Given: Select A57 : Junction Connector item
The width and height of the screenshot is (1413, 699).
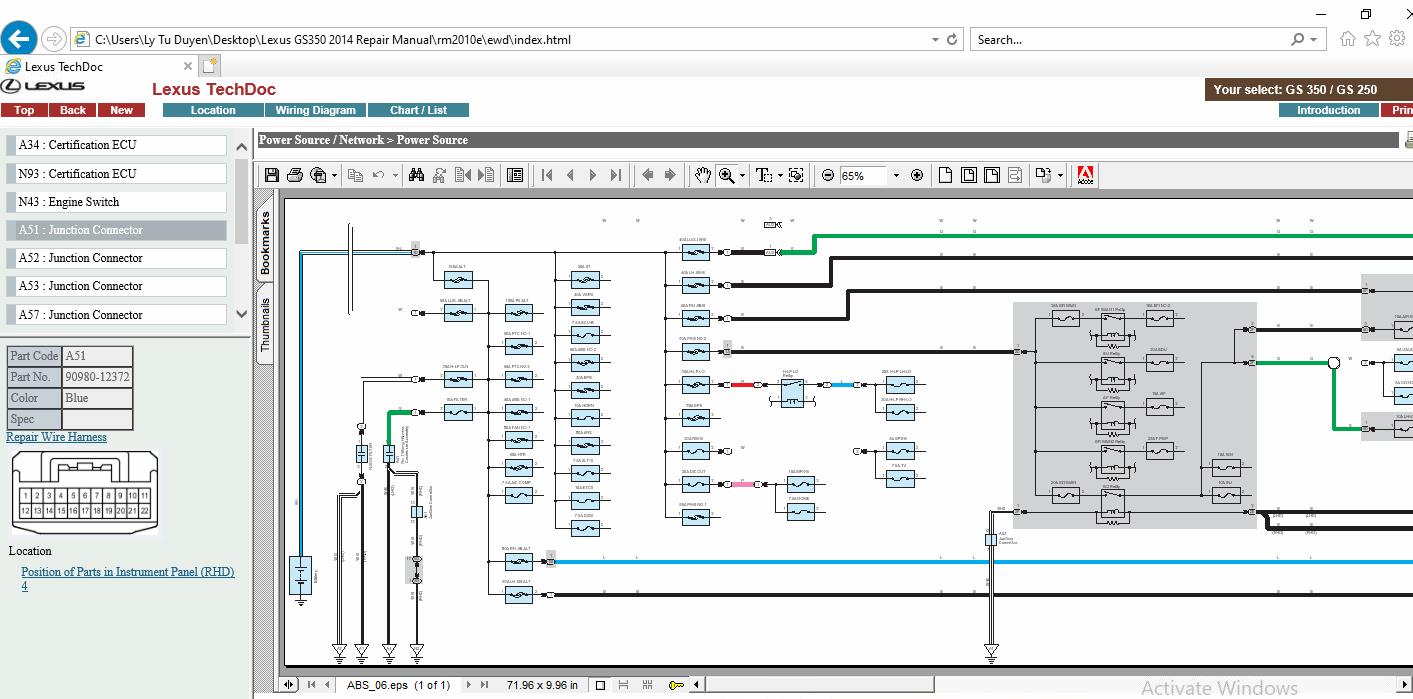Looking at the screenshot, I should click(118, 314).
